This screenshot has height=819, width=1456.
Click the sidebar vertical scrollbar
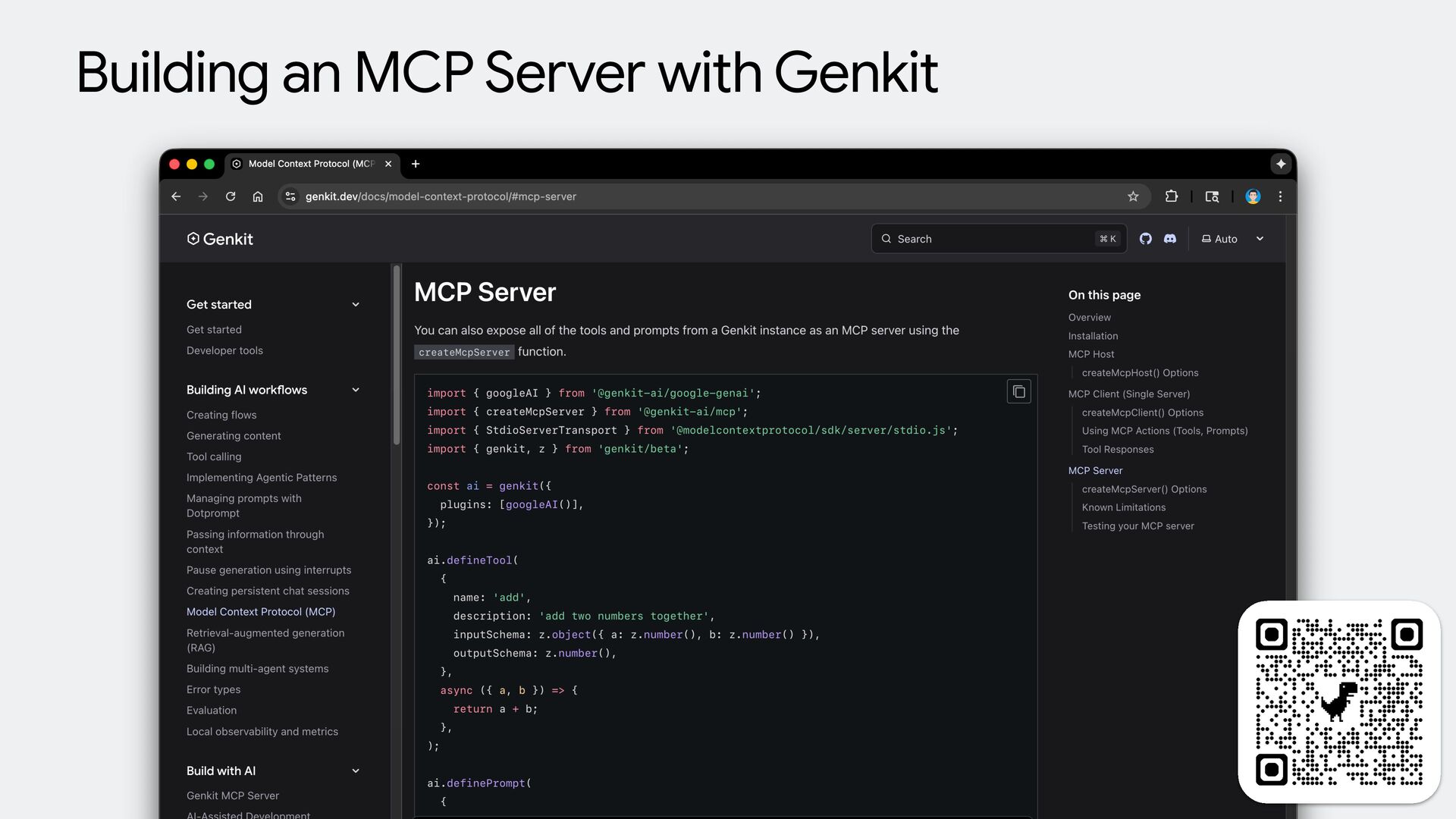(396, 356)
